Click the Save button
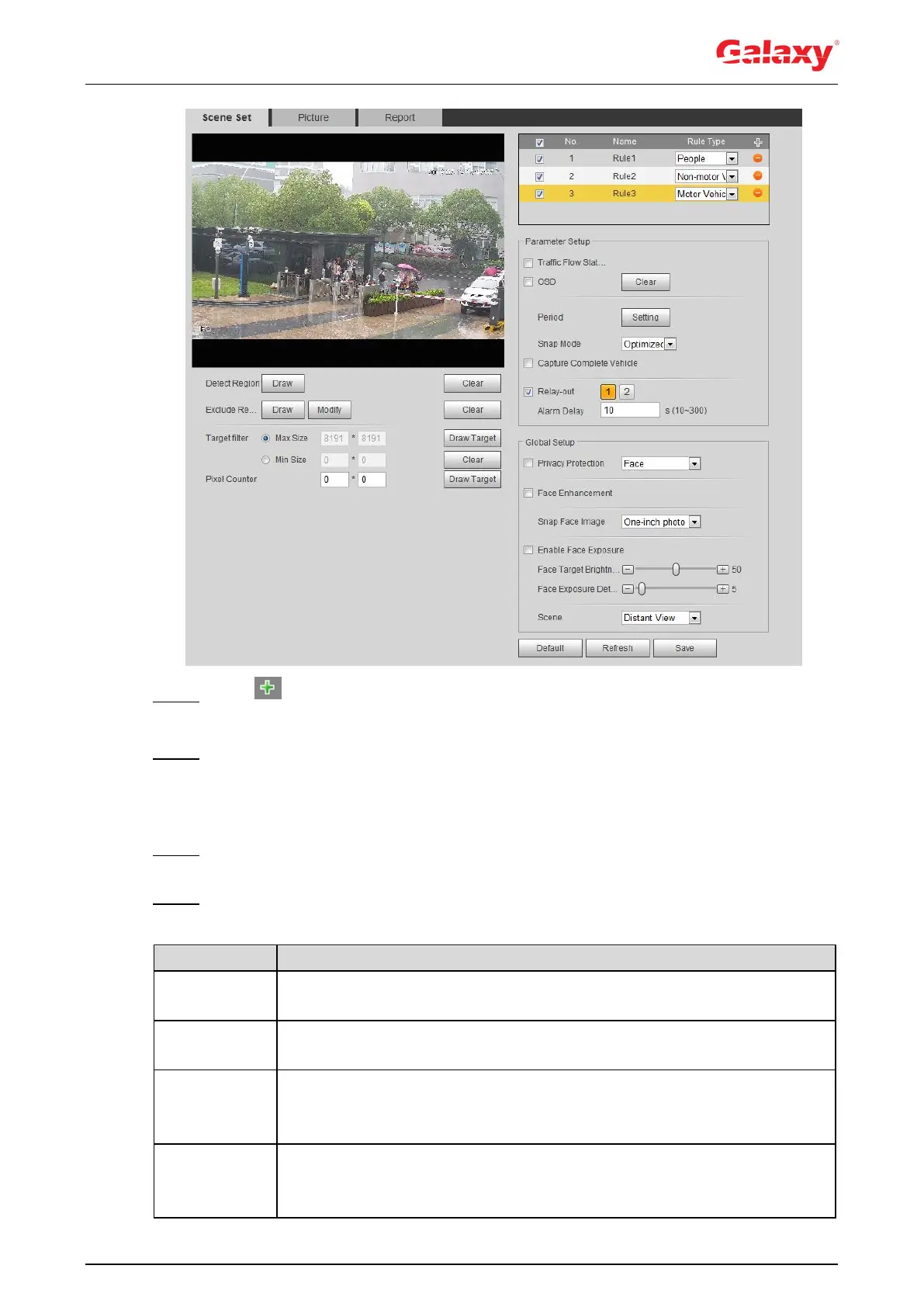The width and height of the screenshot is (924, 1307). click(x=685, y=648)
